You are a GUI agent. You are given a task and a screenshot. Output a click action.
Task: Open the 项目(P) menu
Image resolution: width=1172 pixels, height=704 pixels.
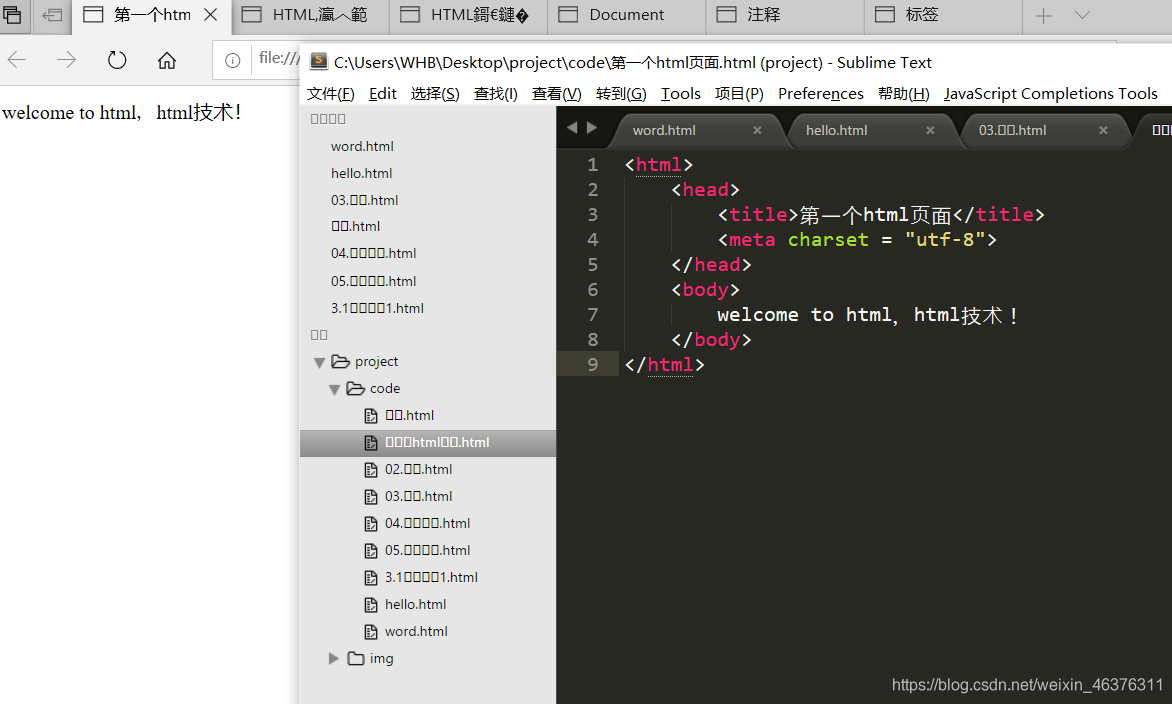pyautogui.click(x=739, y=93)
